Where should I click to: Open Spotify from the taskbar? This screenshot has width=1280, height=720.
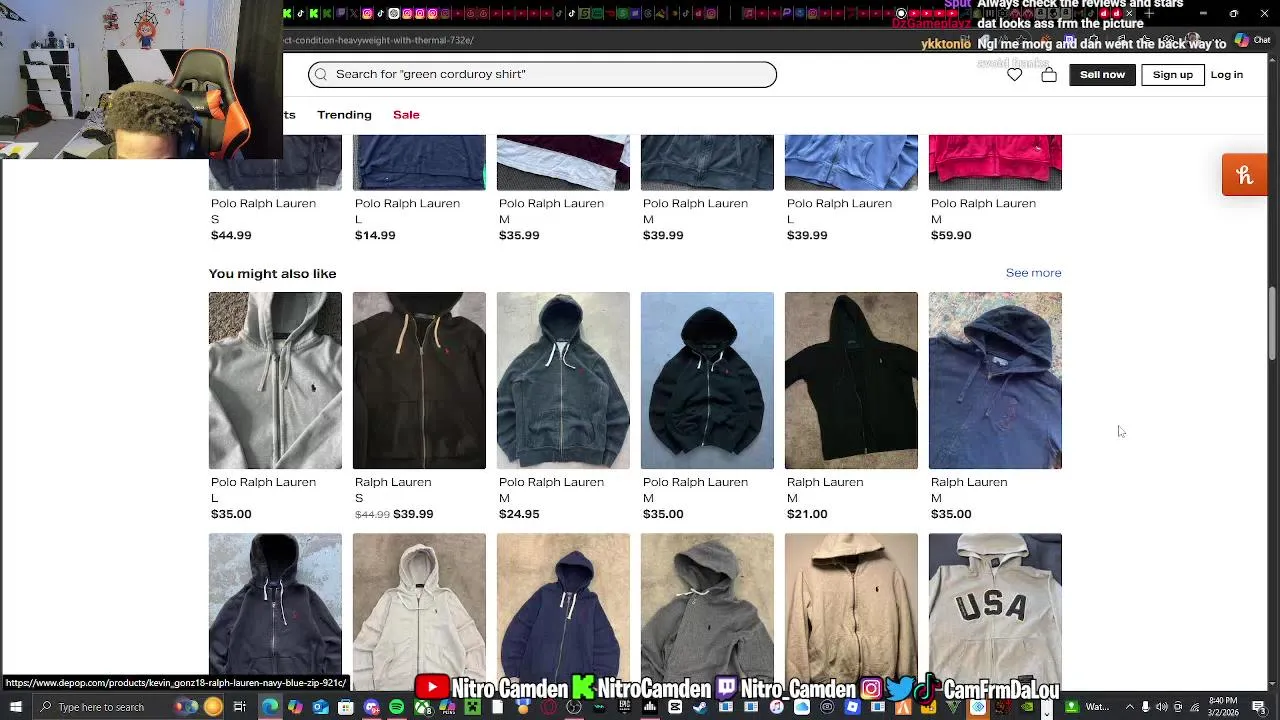pyautogui.click(x=396, y=707)
